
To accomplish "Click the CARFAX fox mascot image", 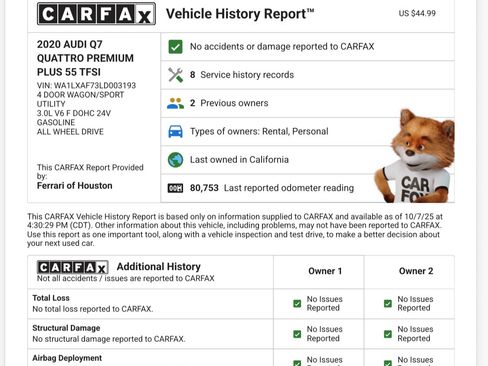I will click(x=414, y=156).
